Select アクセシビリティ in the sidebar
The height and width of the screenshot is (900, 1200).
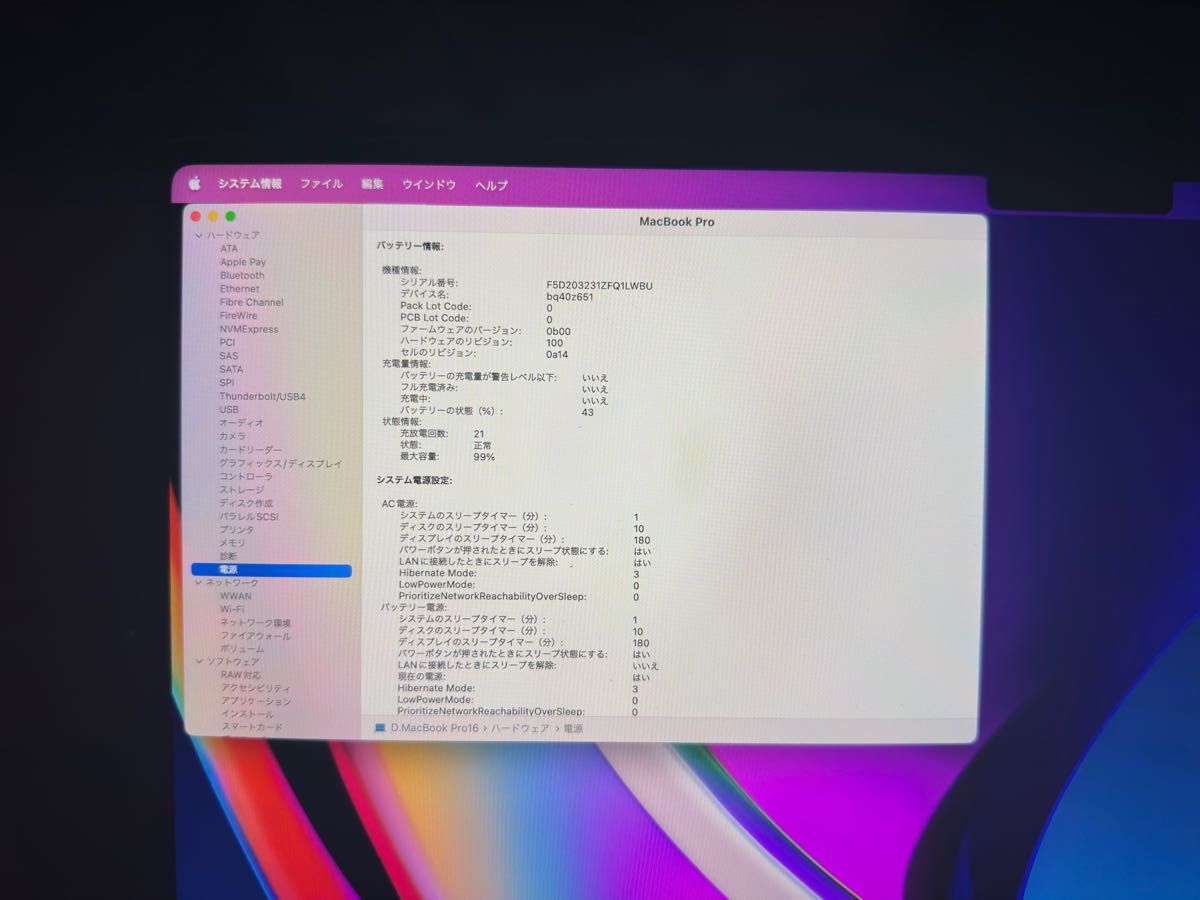tap(257, 688)
